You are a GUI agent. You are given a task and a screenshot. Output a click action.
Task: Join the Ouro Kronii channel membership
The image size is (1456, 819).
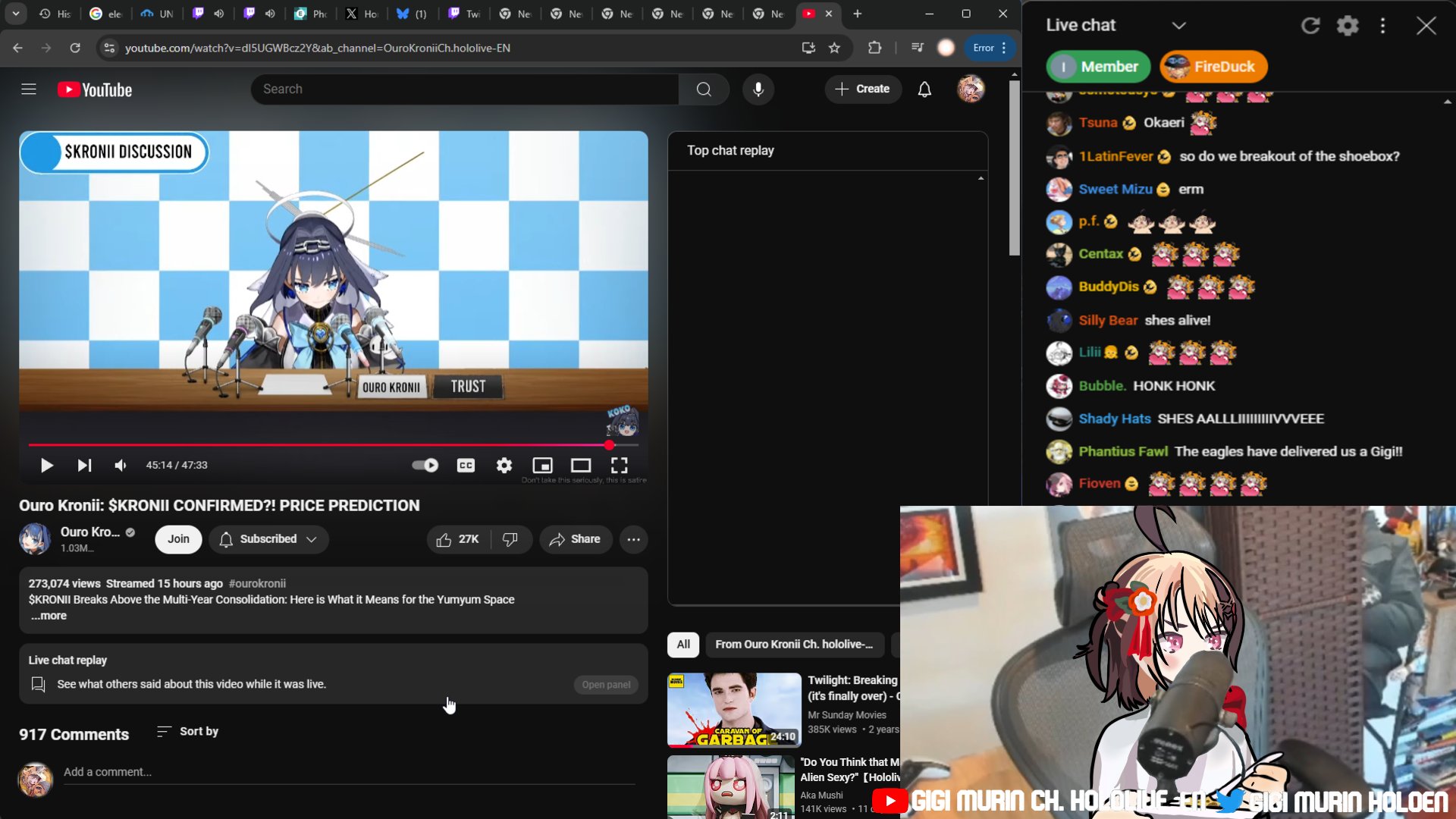[x=178, y=539]
